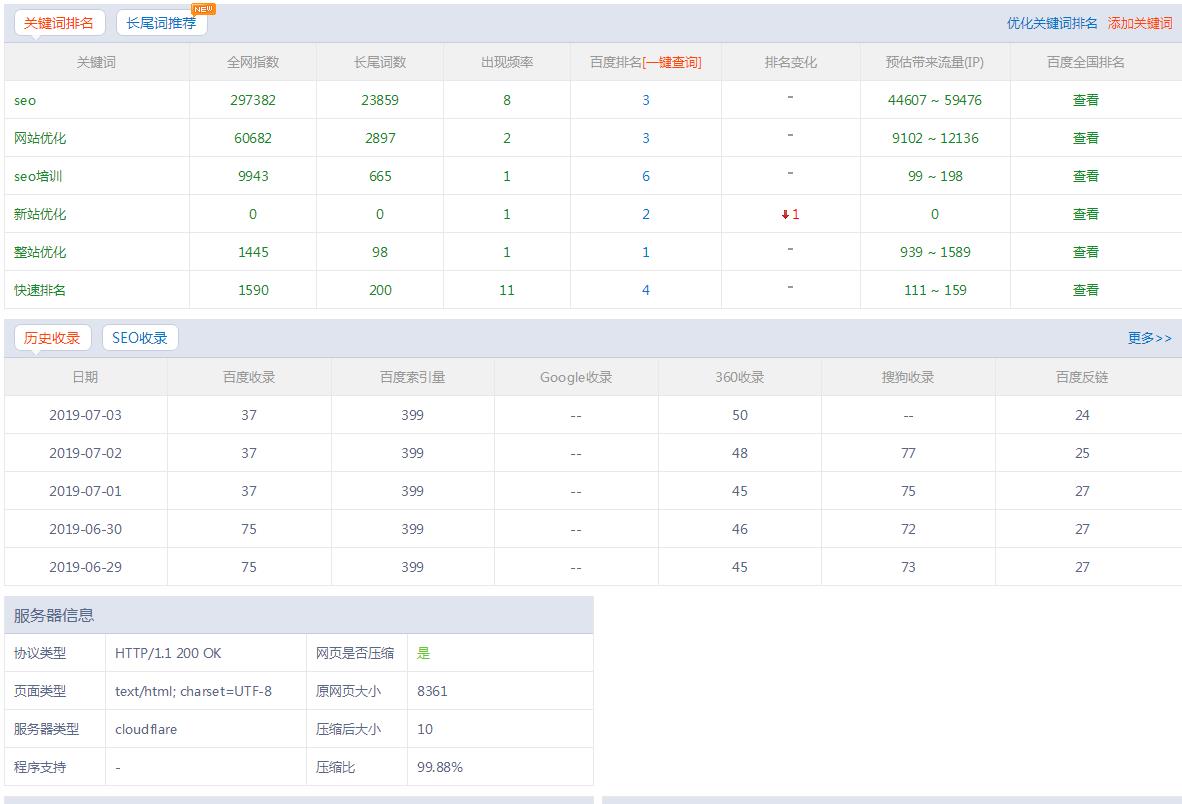The image size is (1182, 804).
Task: Click 360收录 value 46 for 2019-06-30
Action: coord(740,529)
